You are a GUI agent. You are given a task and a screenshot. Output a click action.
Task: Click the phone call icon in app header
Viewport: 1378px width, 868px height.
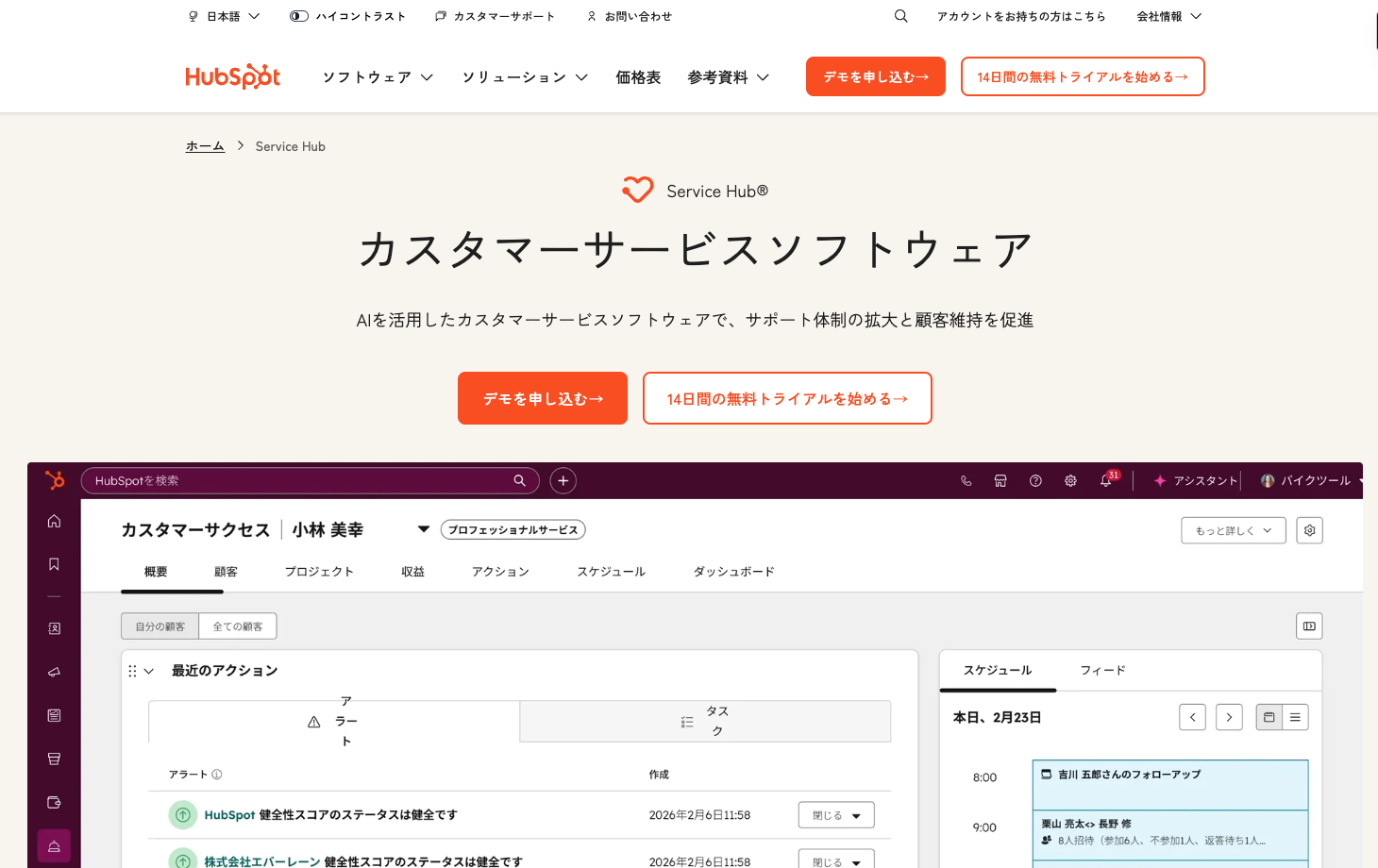tap(966, 481)
